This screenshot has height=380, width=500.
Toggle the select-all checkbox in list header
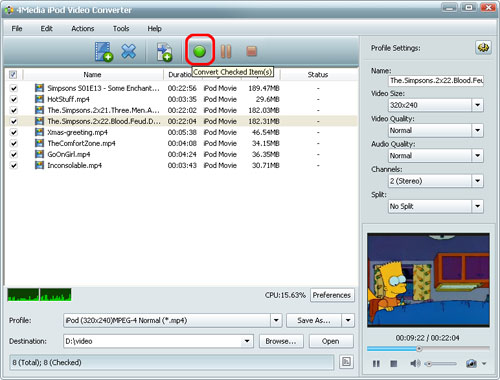(13, 74)
